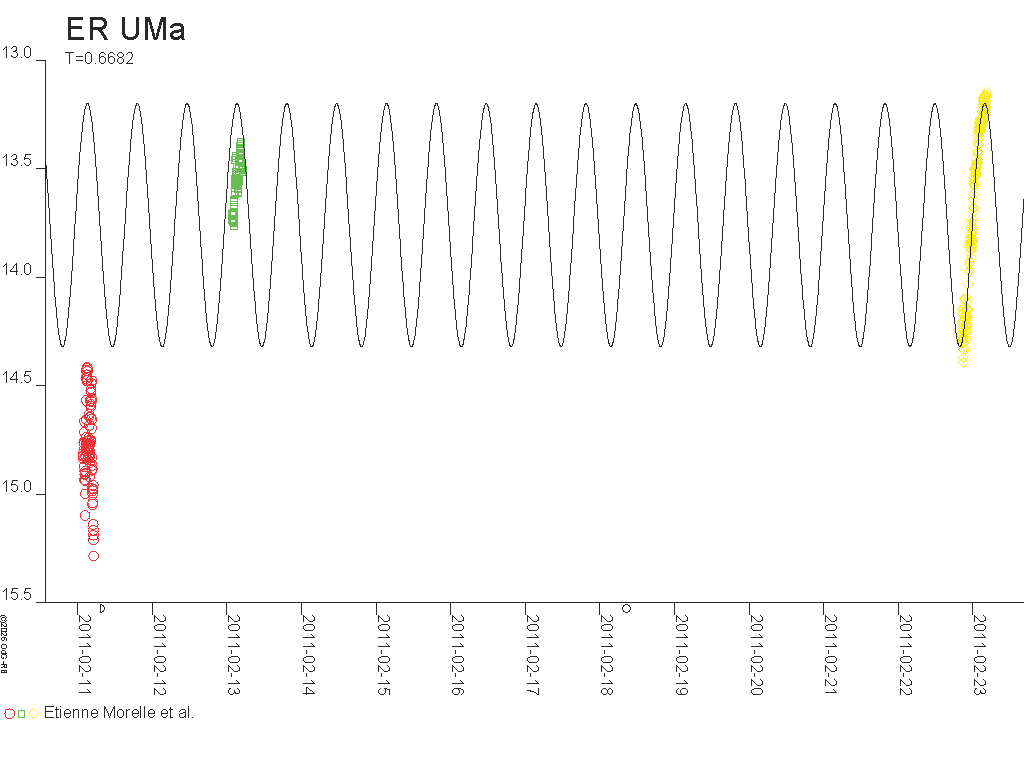This screenshot has height=768, width=1024.
Task: Click the 'Etienne Morelle et al.' legend label
Action: [x=119, y=712]
